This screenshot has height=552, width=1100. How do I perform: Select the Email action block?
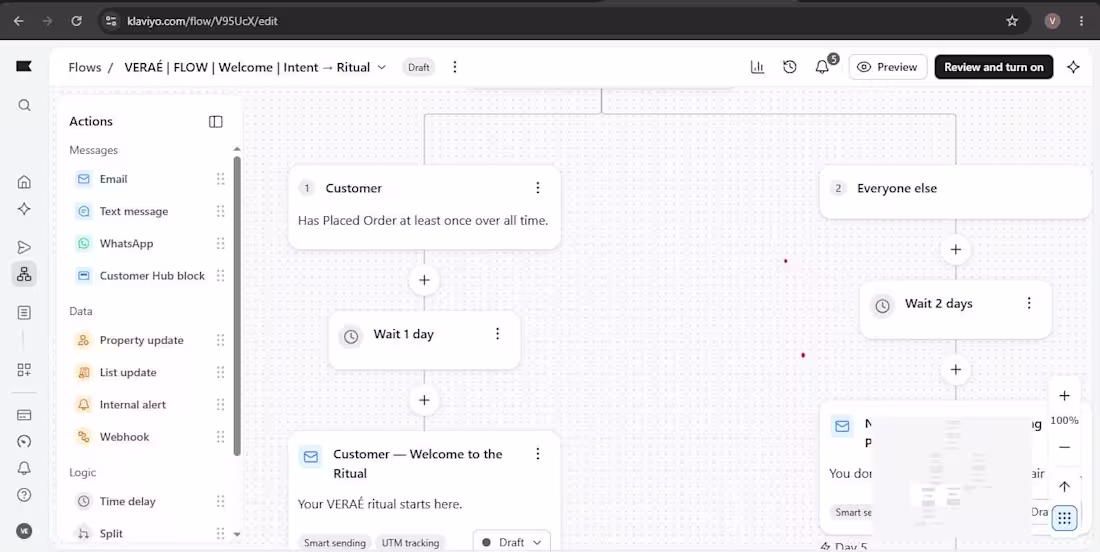tap(149, 179)
